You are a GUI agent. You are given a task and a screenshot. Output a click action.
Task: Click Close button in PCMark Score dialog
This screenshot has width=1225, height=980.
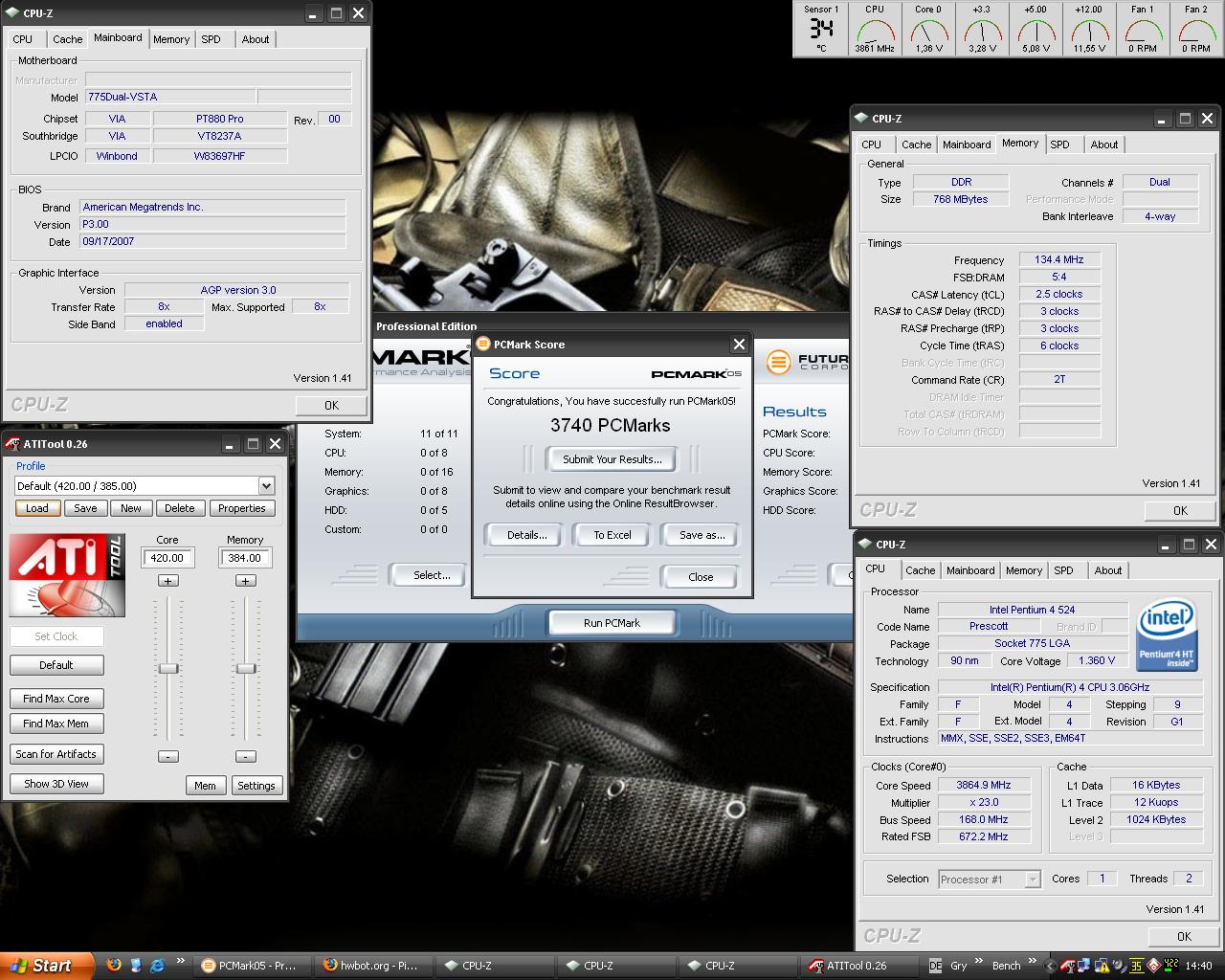click(x=701, y=577)
